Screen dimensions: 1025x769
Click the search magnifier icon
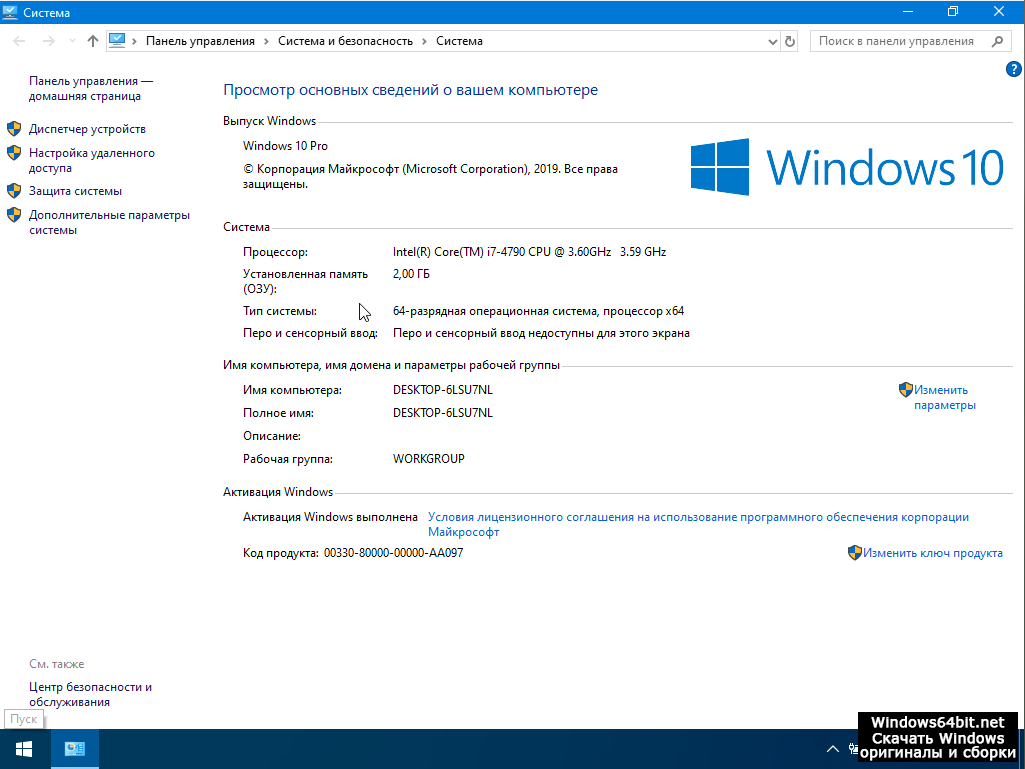[x=997, y=41]
